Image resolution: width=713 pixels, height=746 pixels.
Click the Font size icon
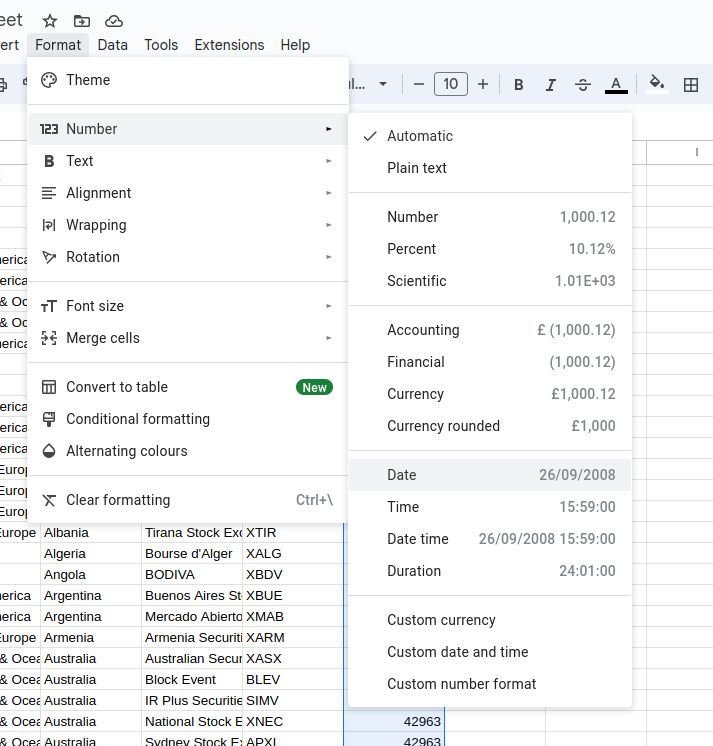click(49, 306)
